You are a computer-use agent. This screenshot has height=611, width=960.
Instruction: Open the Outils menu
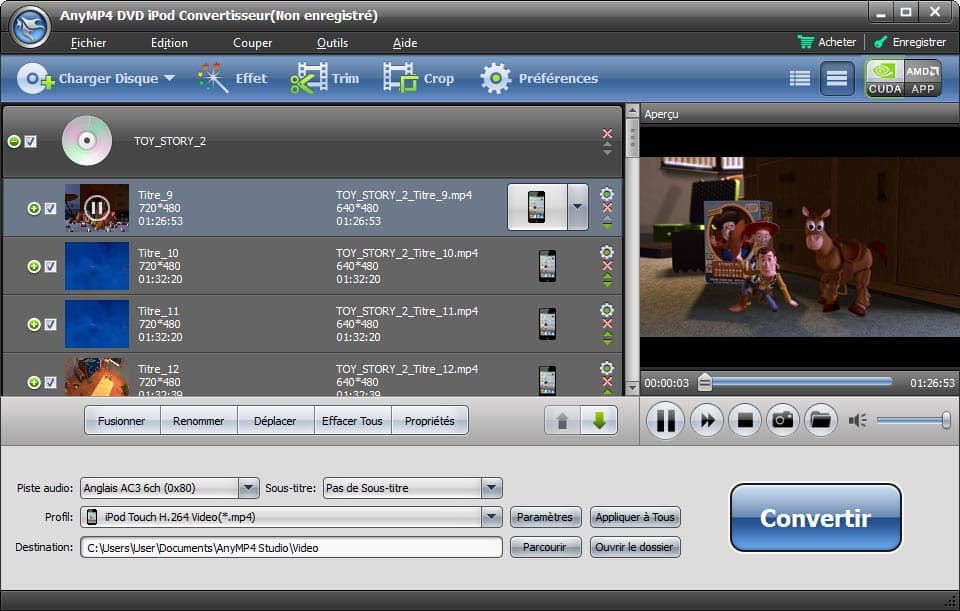[x=332, y=43]
